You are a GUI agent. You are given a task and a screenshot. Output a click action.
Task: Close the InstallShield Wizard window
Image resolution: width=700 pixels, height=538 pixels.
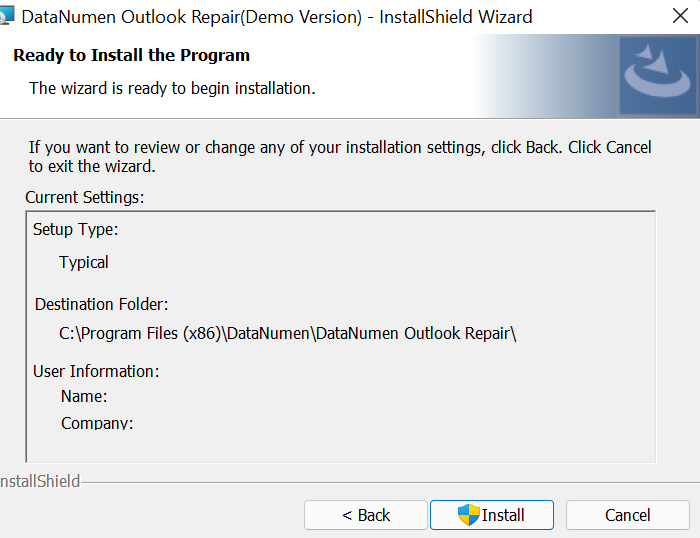pos(680,16)
